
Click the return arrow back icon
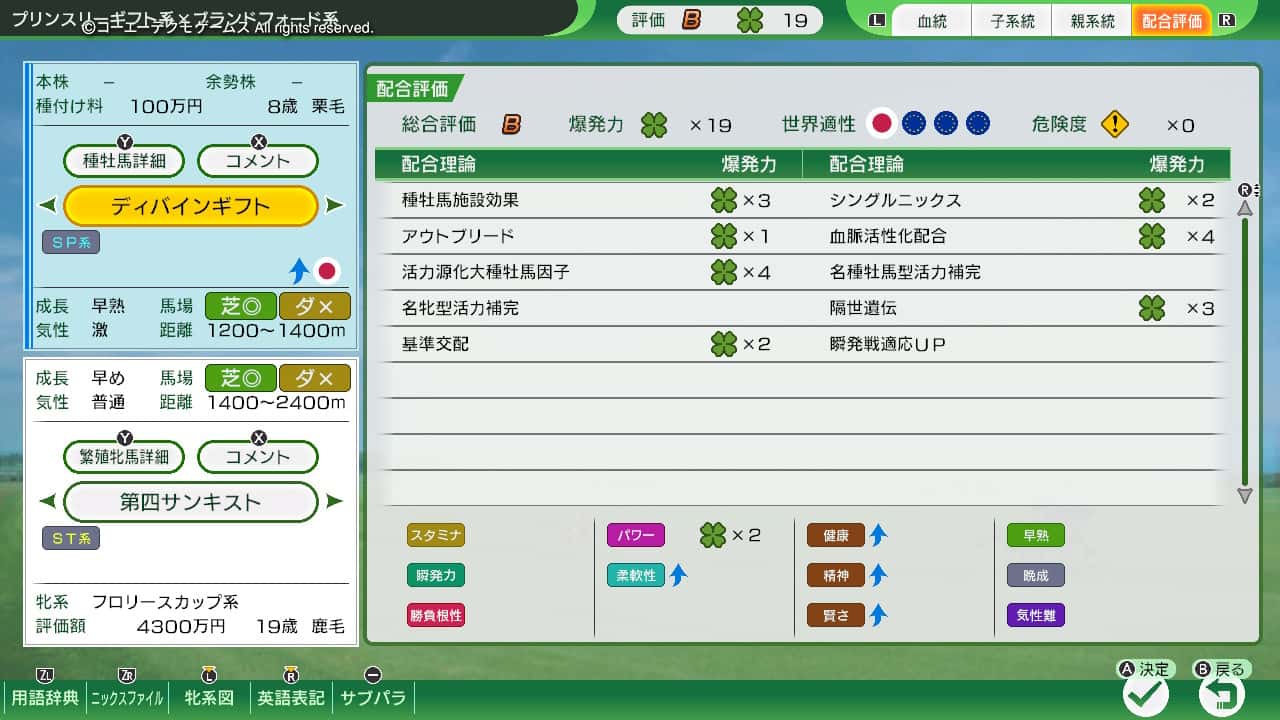[x=1221, y=694]
